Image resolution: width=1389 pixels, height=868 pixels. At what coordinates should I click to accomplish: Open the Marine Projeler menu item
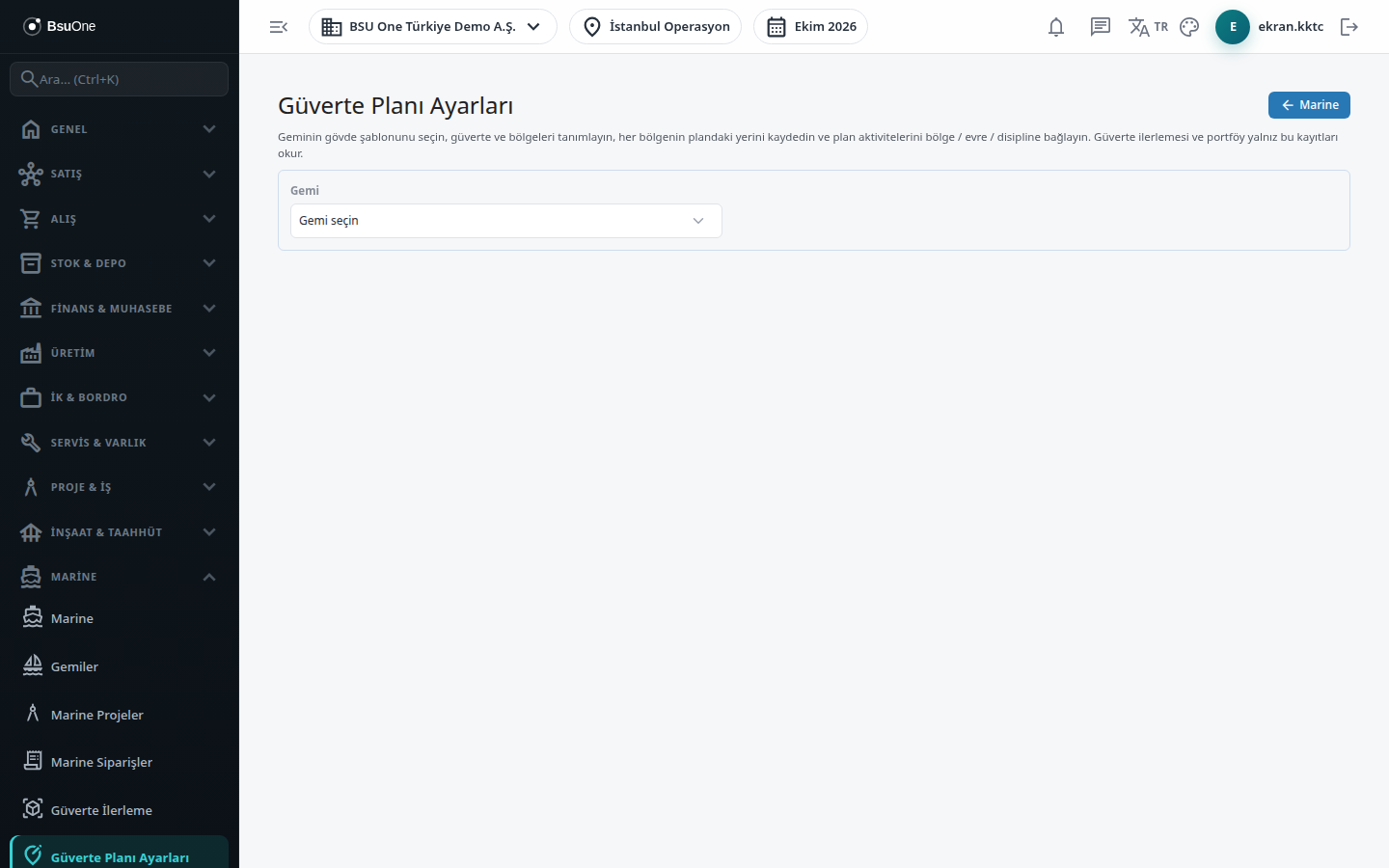tap(120, 715)
